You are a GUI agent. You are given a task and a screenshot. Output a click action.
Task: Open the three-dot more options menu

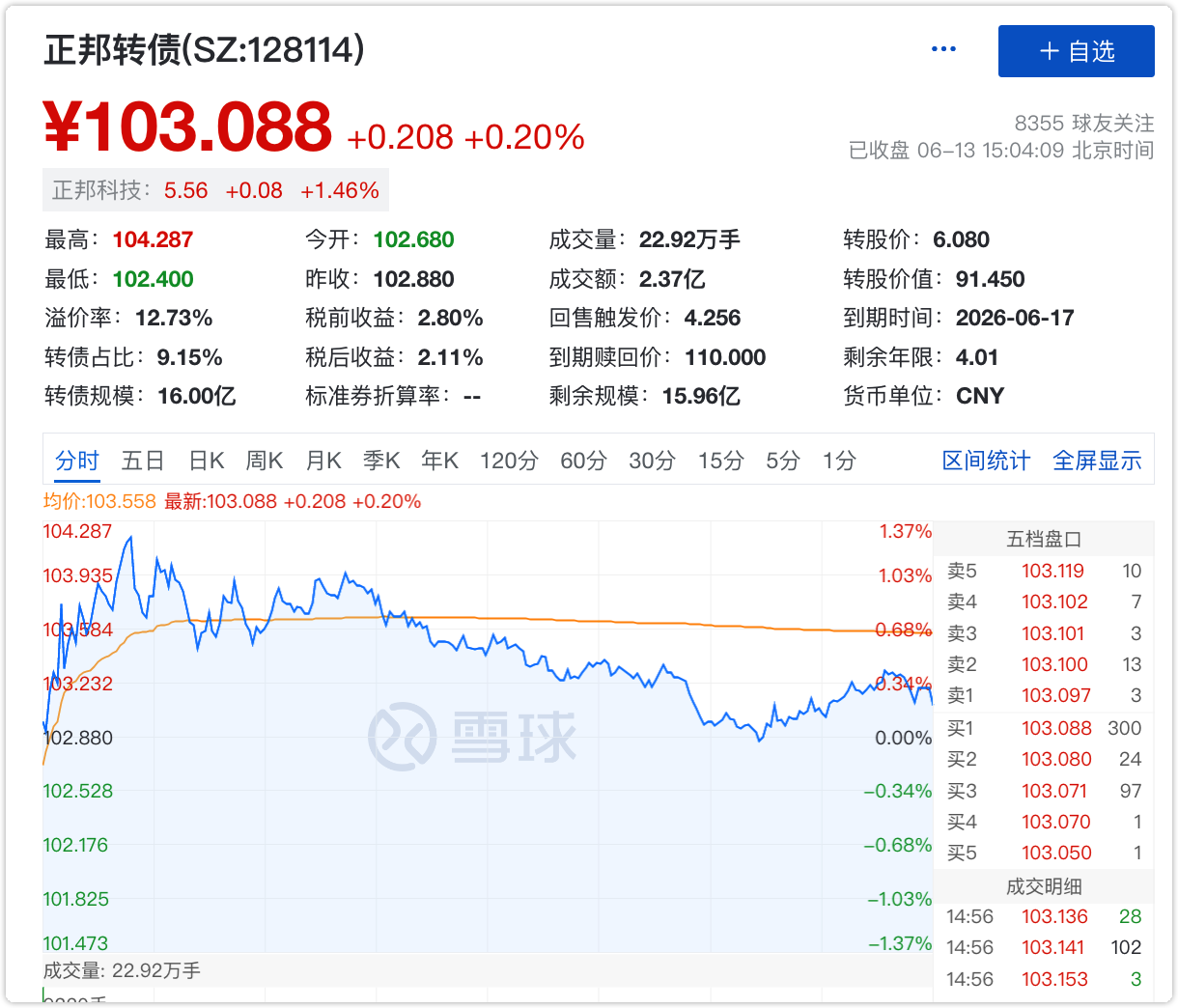click(942, 50)
